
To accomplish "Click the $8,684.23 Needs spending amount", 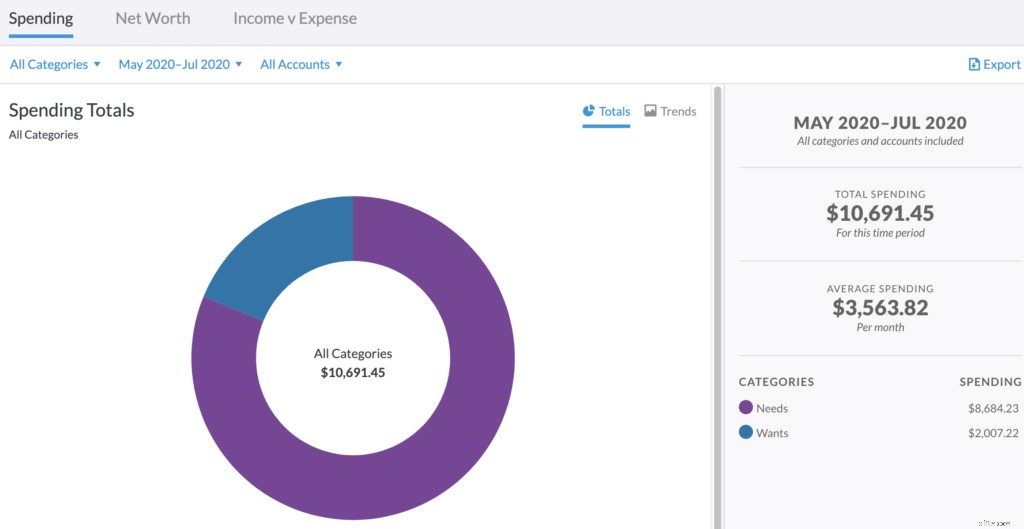I will pos(993,408).
